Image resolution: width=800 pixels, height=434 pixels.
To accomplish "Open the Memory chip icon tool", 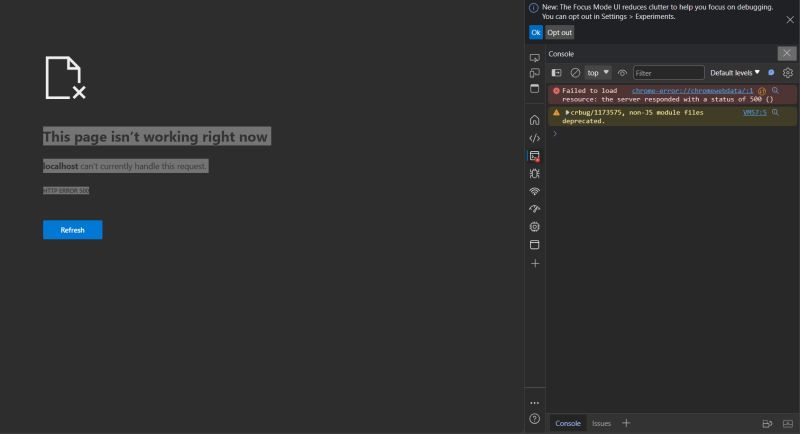I will pos(534,226).
